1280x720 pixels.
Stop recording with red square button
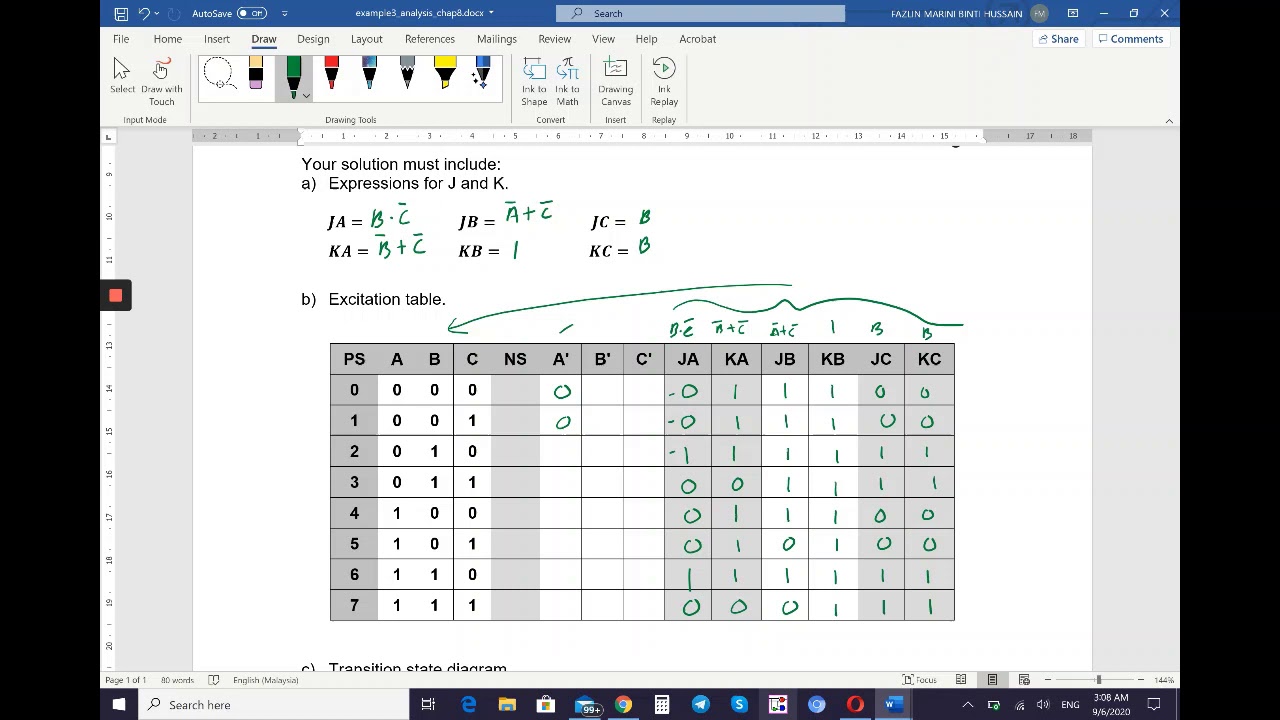(115, 295)
